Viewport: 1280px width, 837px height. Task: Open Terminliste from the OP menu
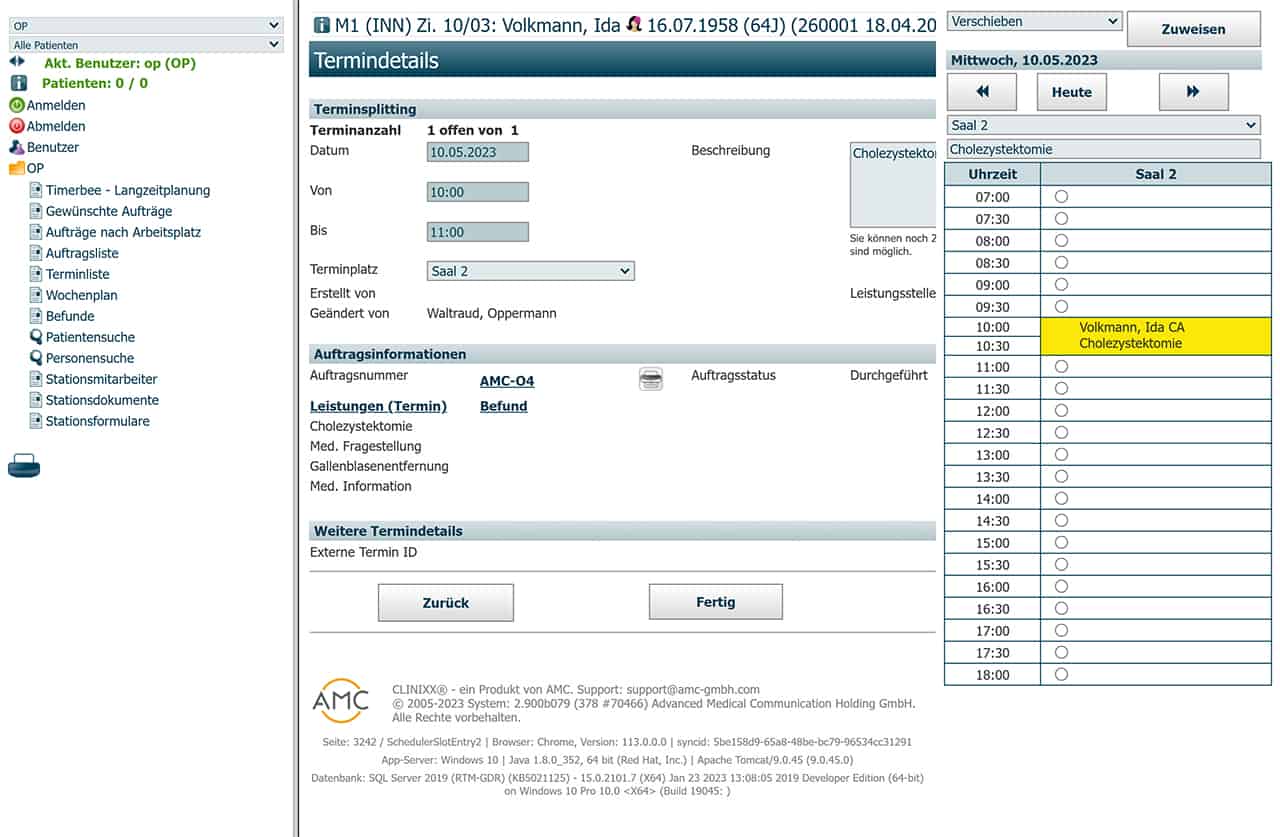77,274
